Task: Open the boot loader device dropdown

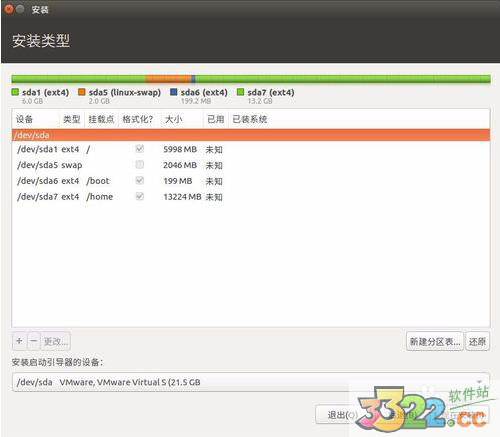Action: pos(251,382)
